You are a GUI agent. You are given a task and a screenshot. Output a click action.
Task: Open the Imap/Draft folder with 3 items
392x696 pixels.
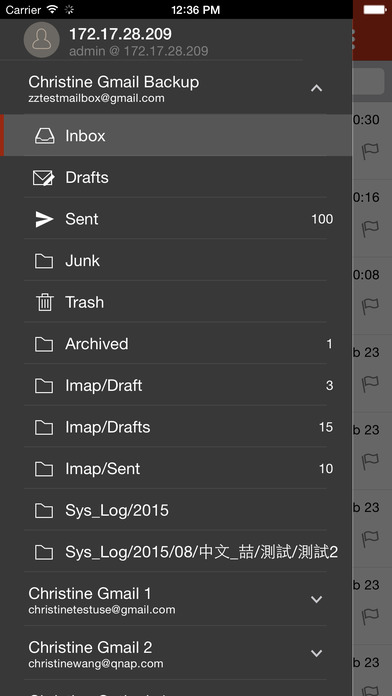pyautogui.click(x=175, y=385)
